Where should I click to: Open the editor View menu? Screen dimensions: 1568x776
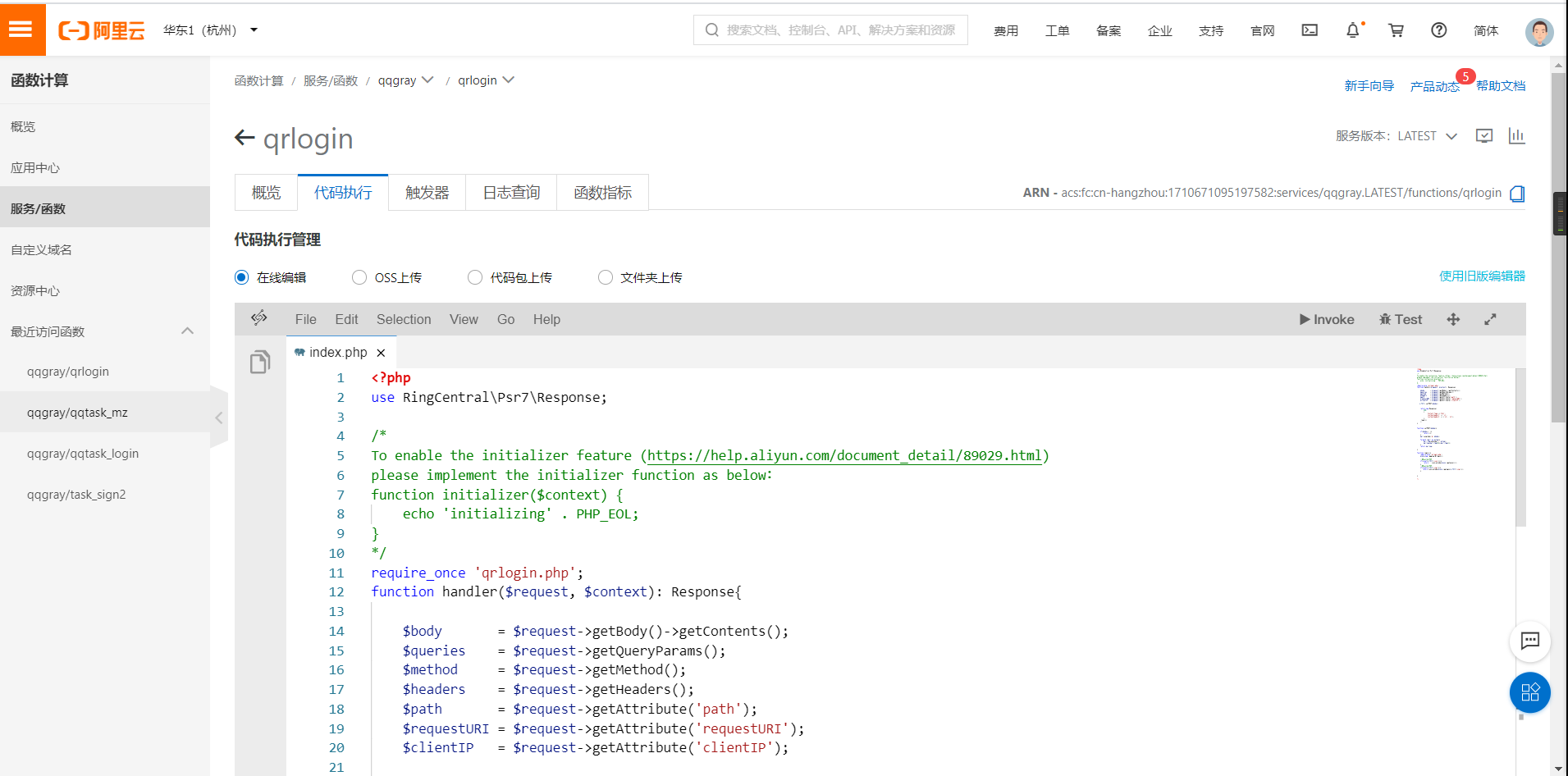464,320
